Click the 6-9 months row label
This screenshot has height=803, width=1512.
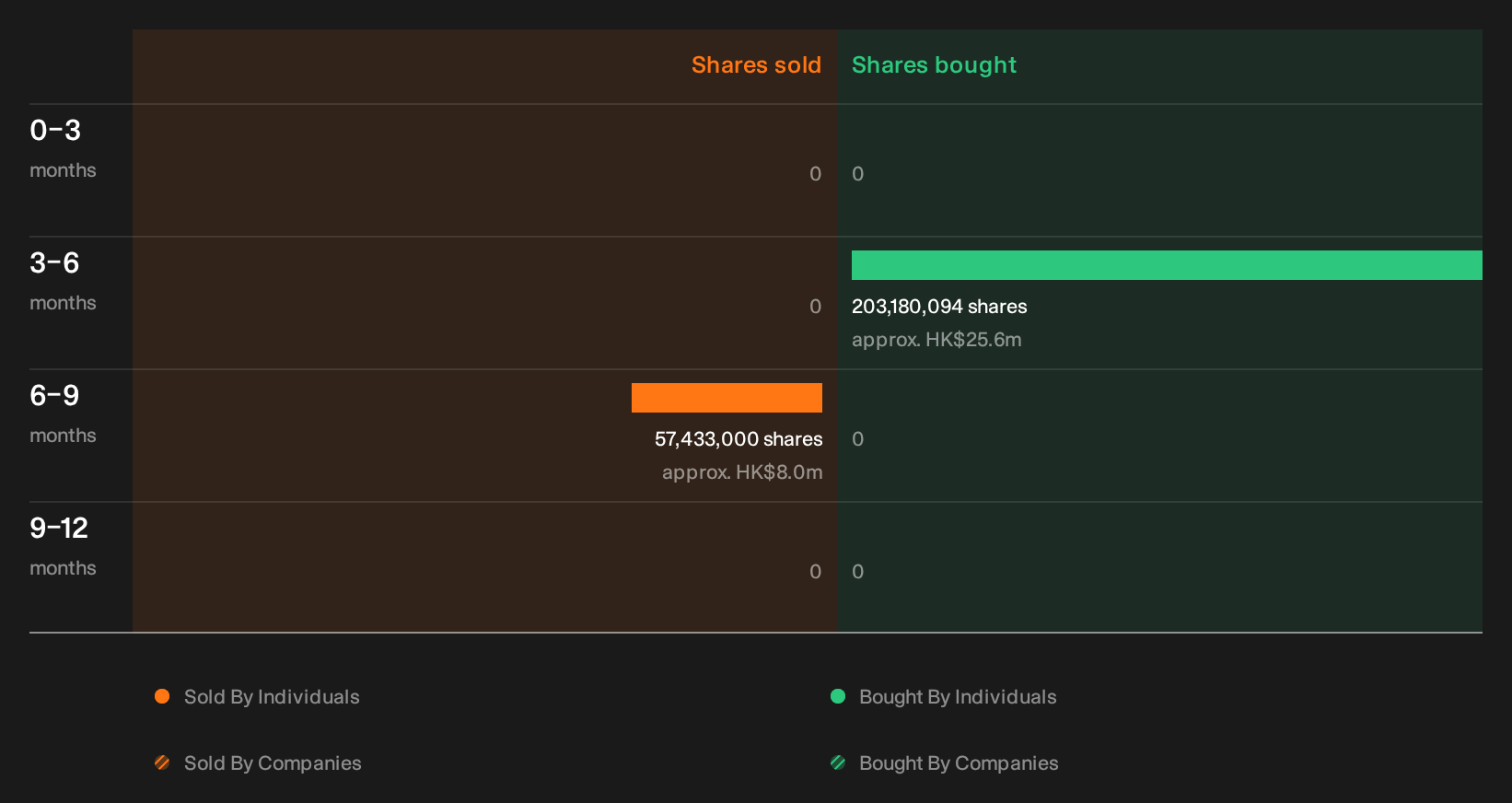[x=63, y=413]
